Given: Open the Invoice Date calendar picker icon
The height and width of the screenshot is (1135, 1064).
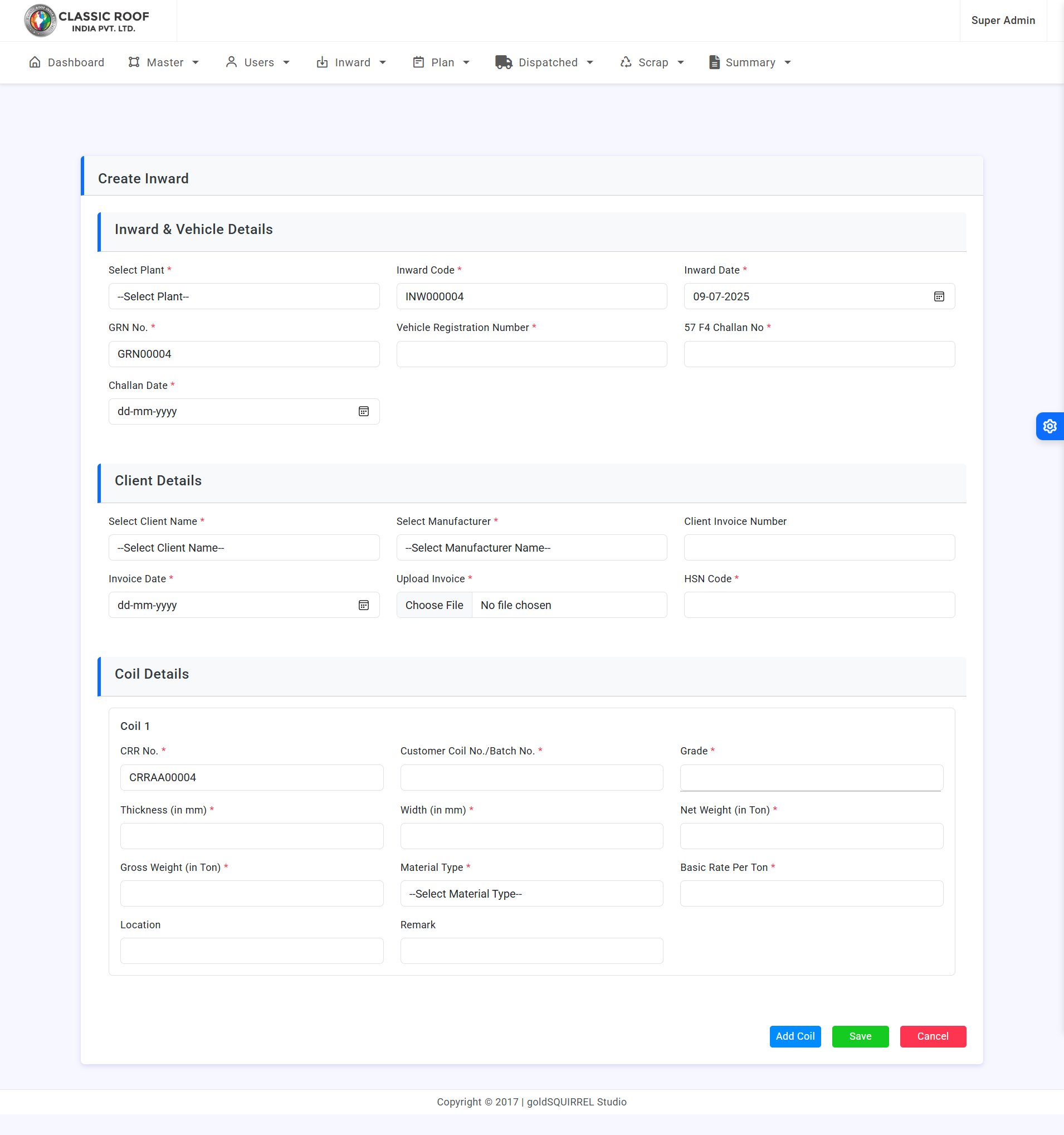Looking at the screenshot, I should point(363,605).
